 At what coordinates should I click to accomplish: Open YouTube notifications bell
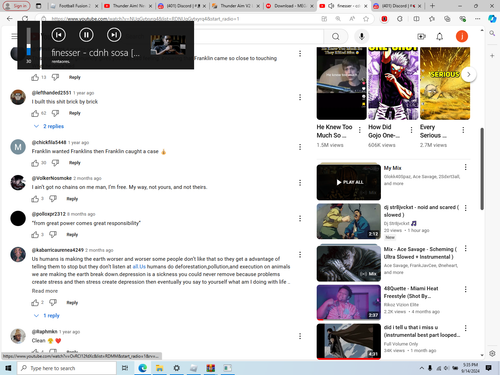440,36
